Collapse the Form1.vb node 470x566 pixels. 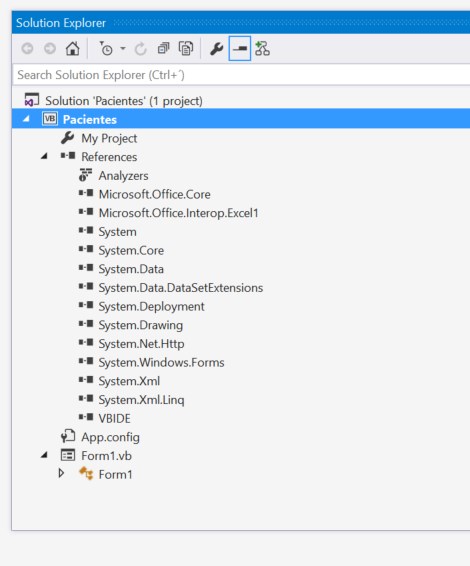[x=44, y=455]
